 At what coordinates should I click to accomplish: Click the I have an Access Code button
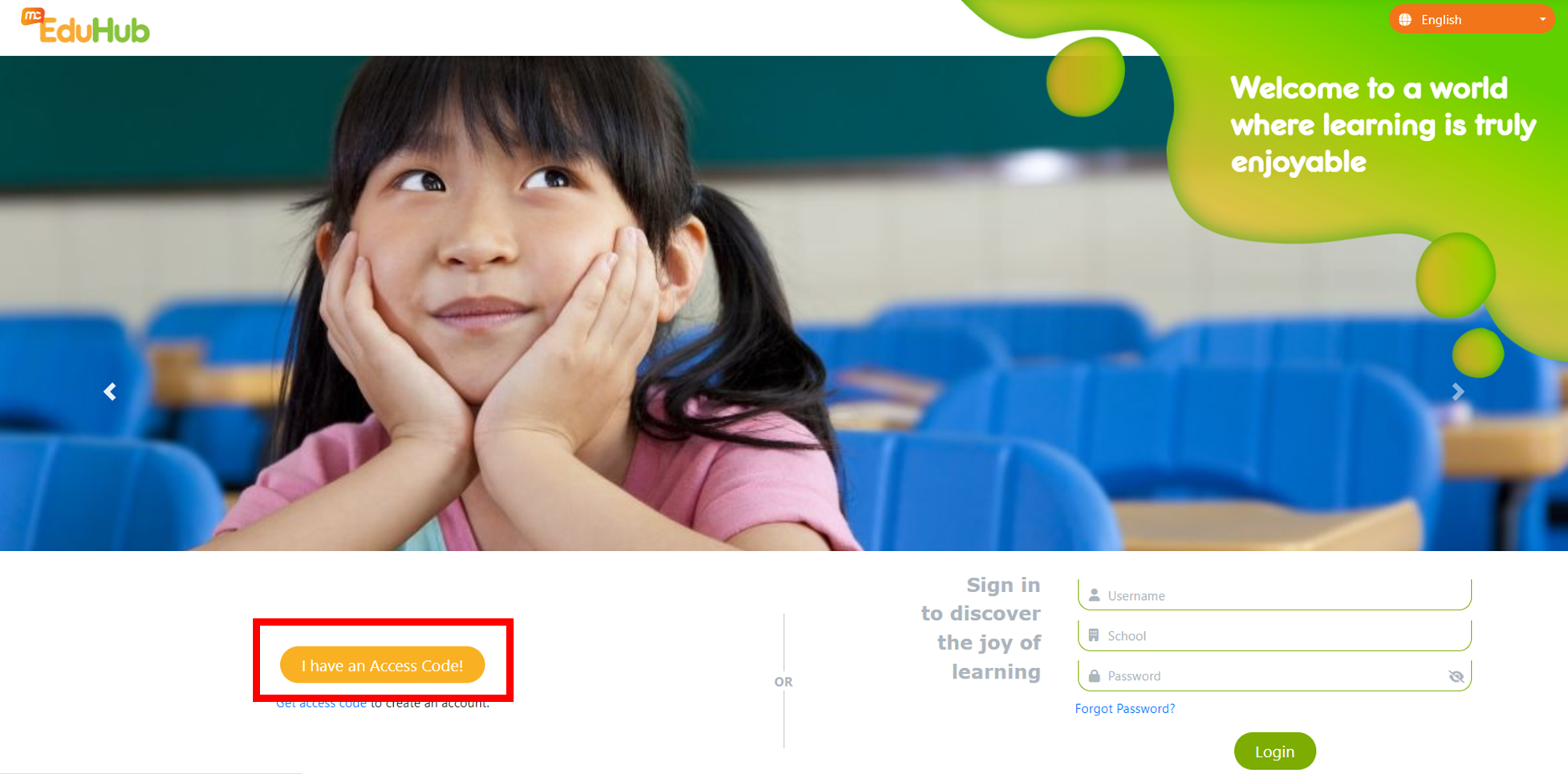click(x=383, y=665)
